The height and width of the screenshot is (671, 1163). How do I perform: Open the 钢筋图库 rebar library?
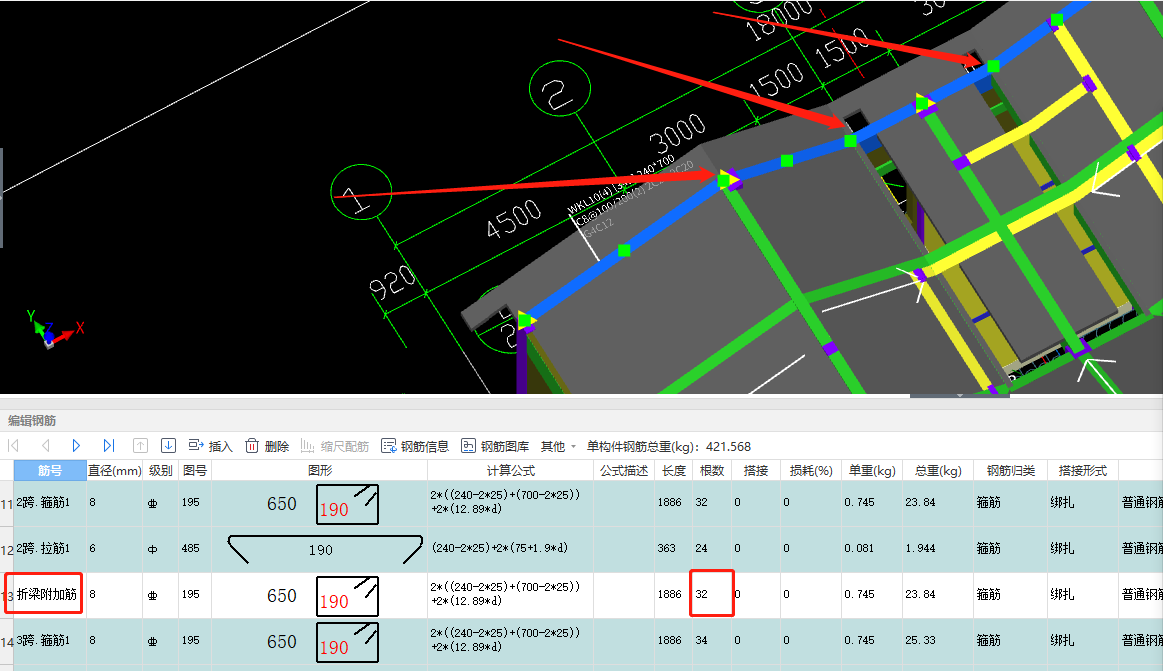click(x=495, y=446)
